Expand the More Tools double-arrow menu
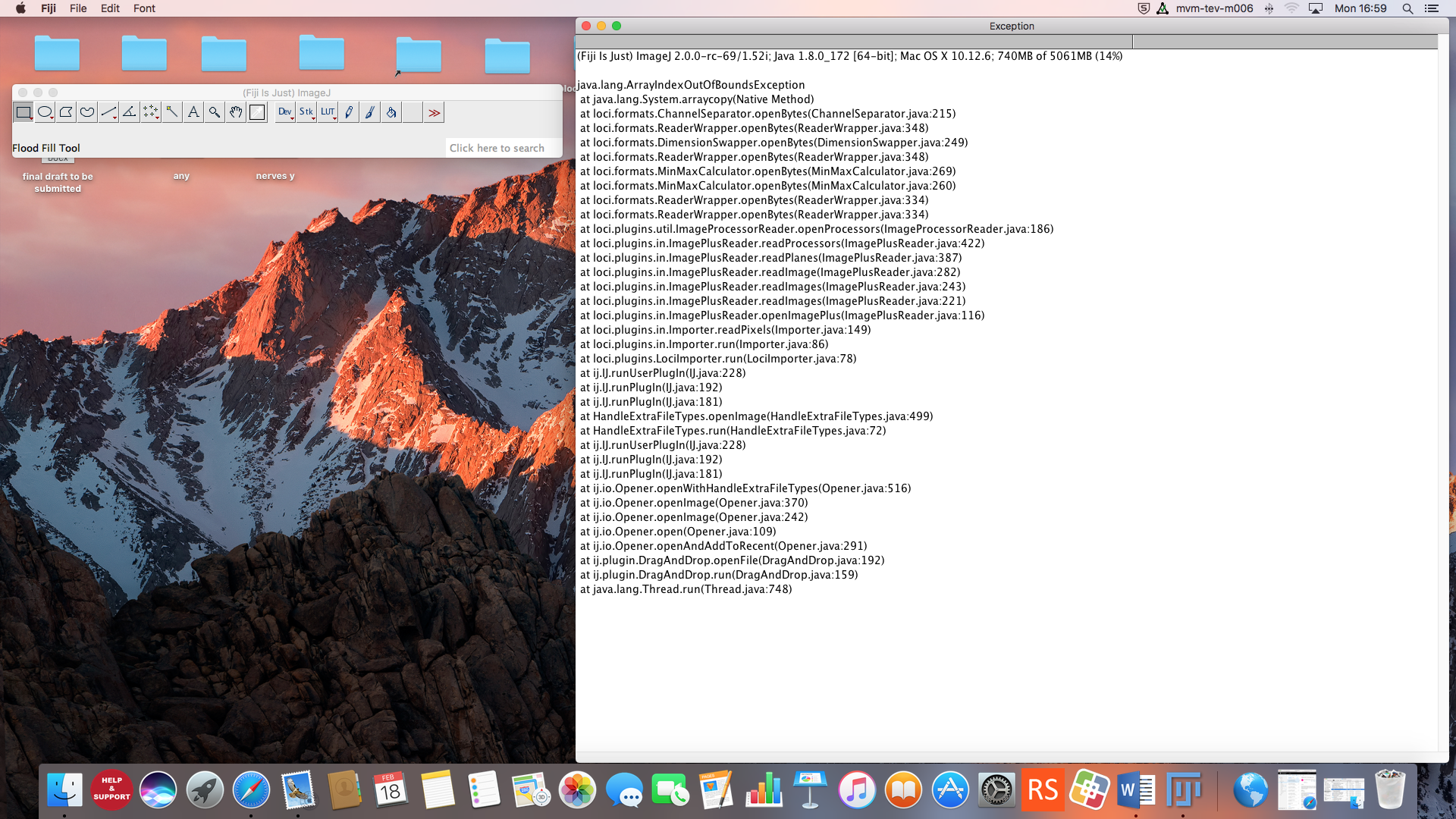 click(435, 112)
